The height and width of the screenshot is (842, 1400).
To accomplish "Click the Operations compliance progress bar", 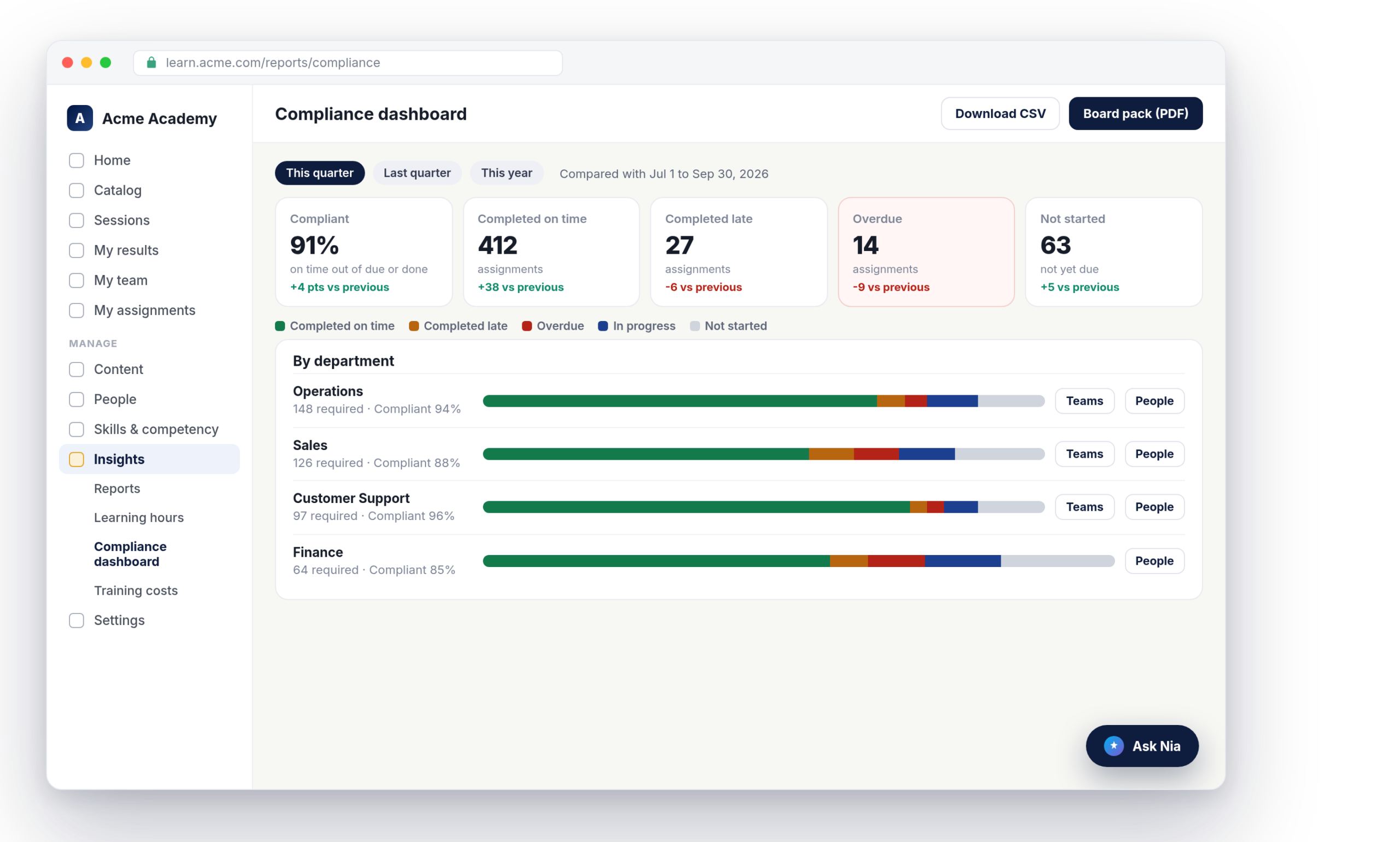I will [763, 401].
